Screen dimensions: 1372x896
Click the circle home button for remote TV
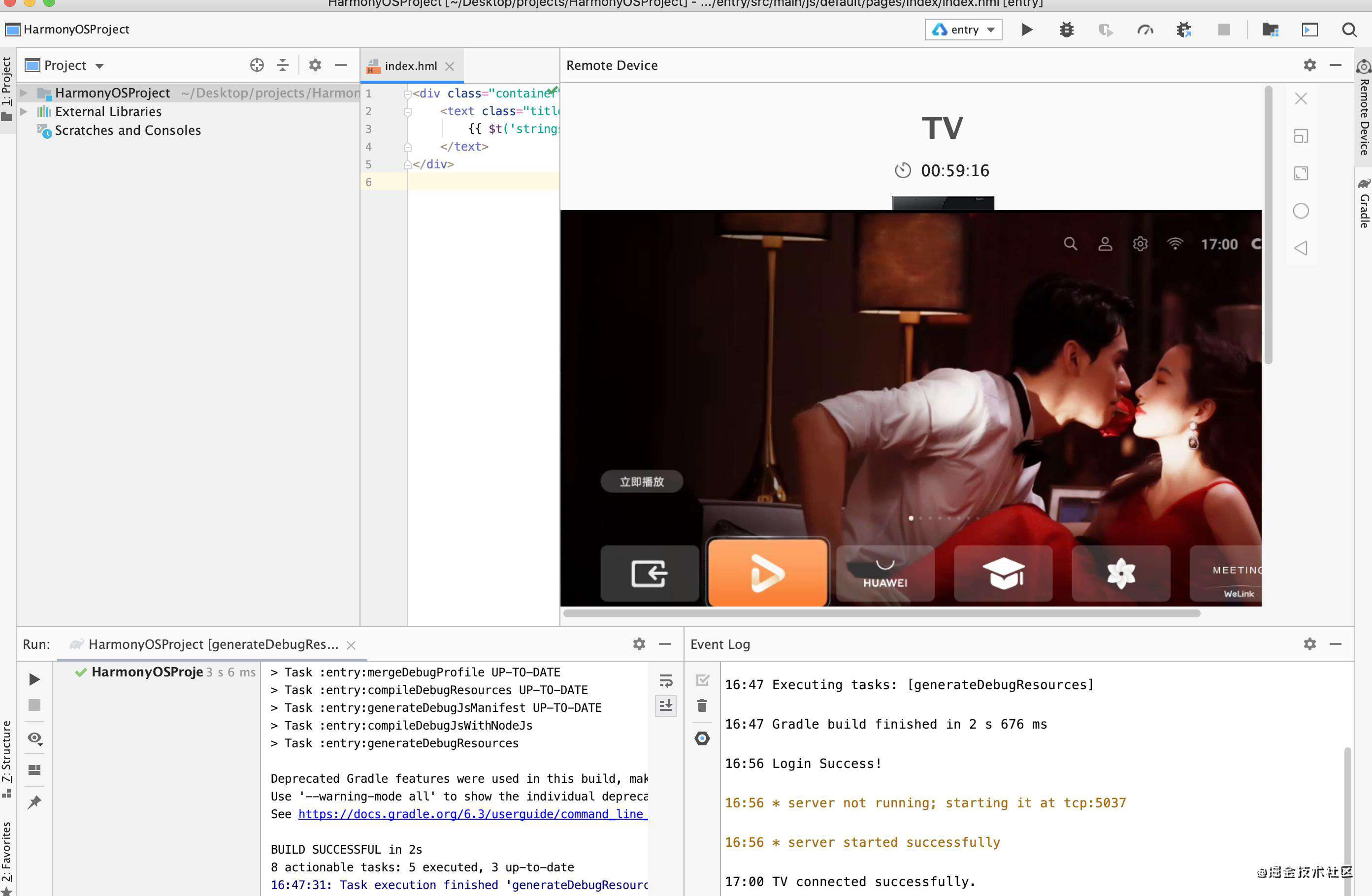pos(1301,211)
